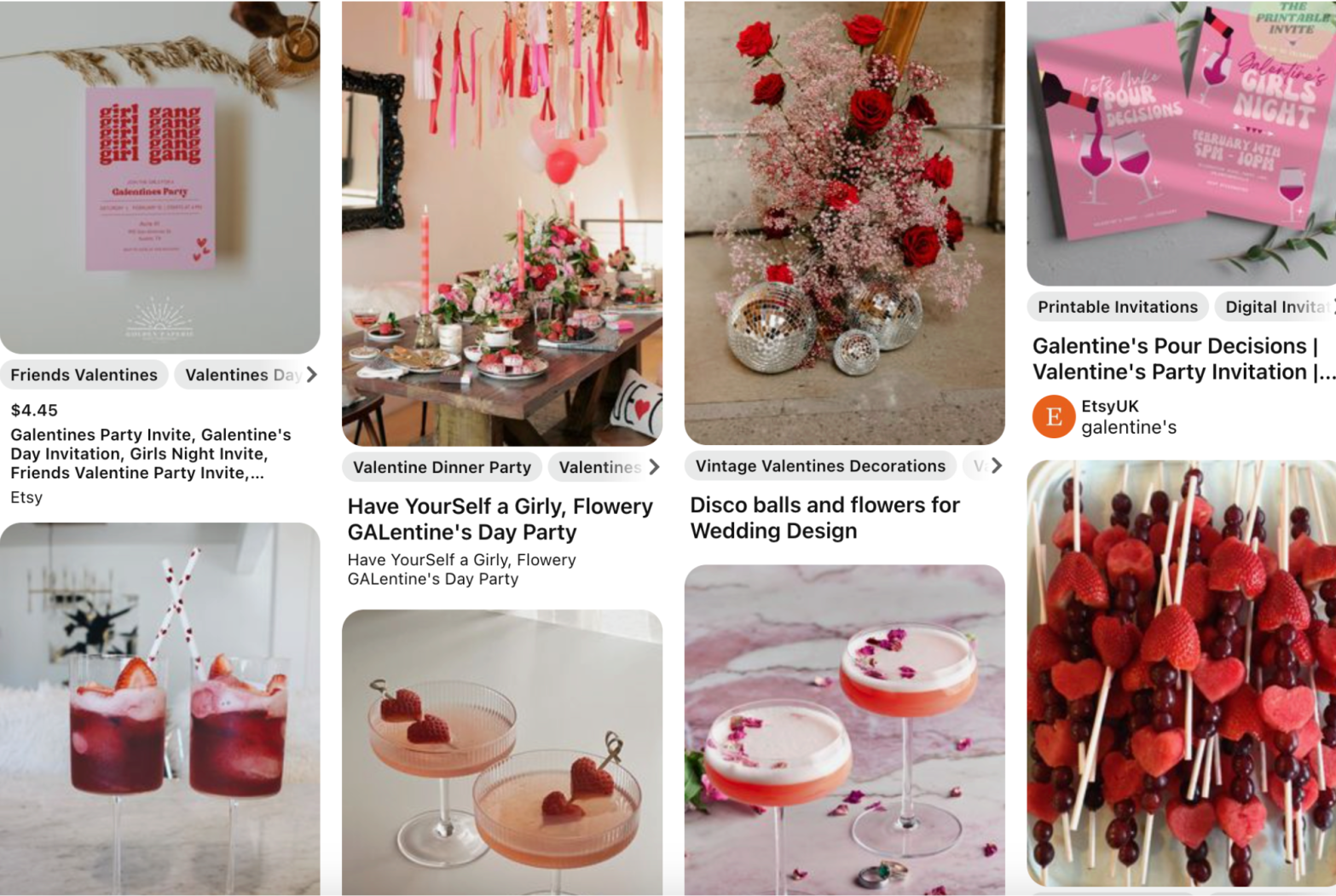
Task: Select the Friends Valentines tag chip
Action: click(84, 374)
